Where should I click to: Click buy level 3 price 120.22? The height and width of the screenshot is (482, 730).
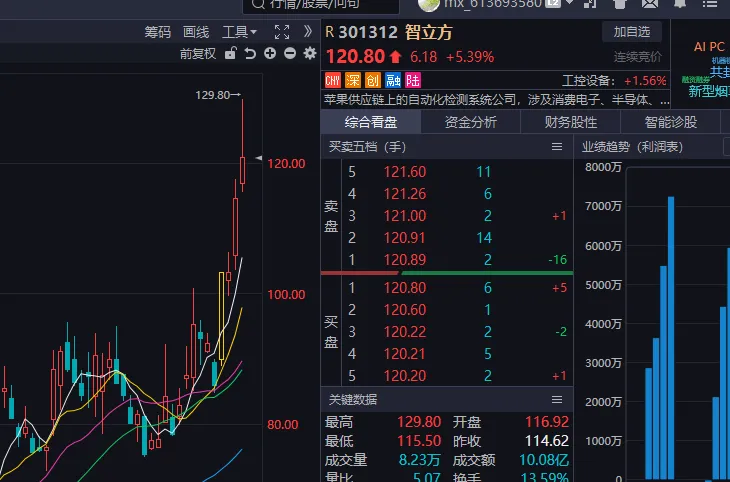point(405,332)
